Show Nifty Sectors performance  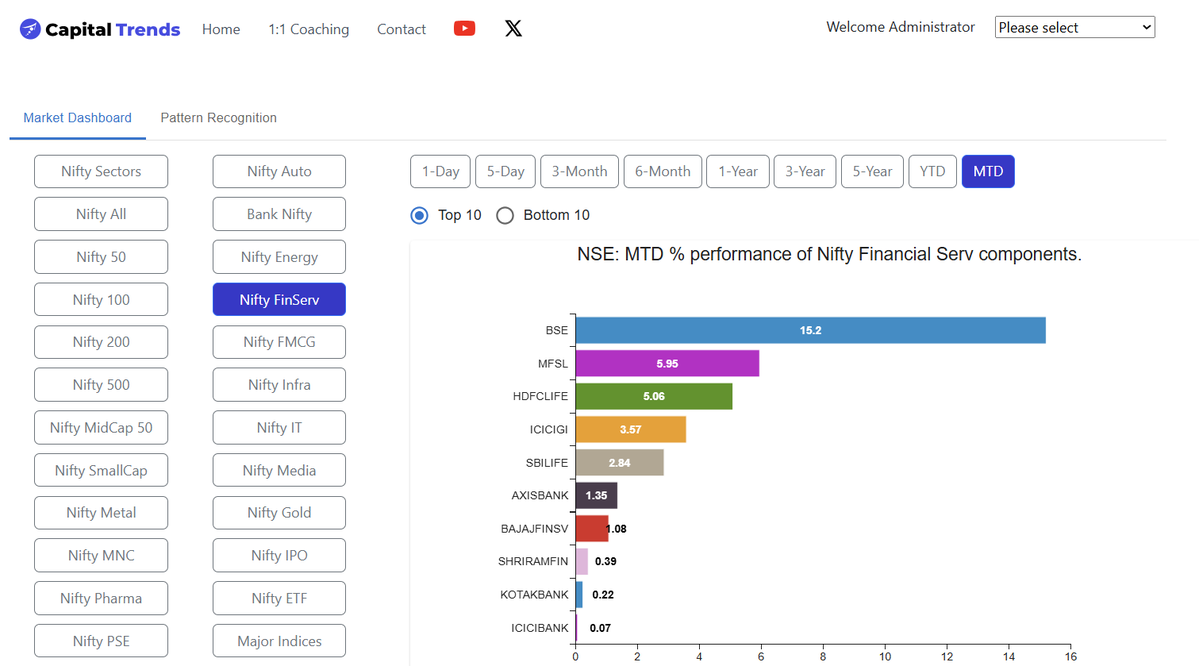coord(101,171)
